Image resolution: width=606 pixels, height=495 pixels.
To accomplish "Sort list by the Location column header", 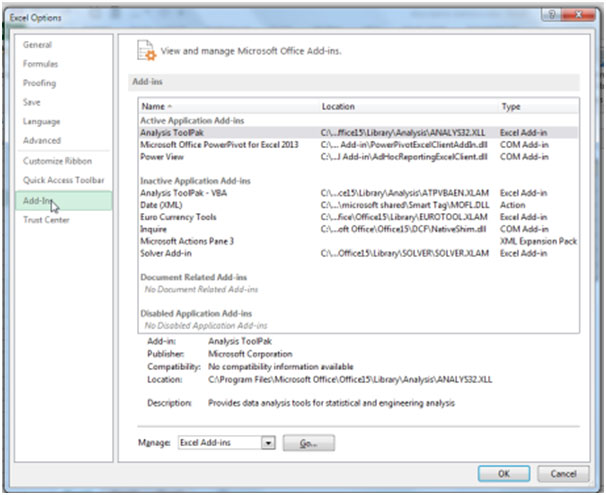I will point(338,107).
